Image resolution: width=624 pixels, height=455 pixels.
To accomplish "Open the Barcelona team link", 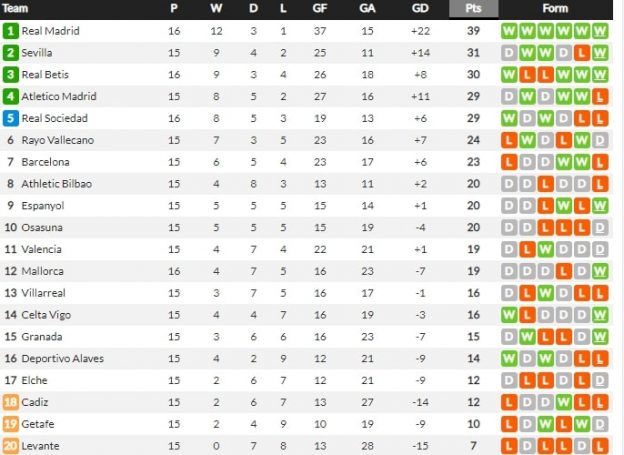I will 45,162.
